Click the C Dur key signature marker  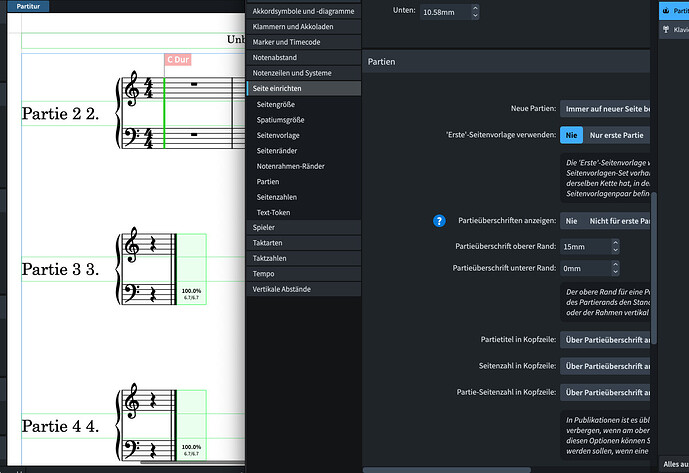coord(178,60)
